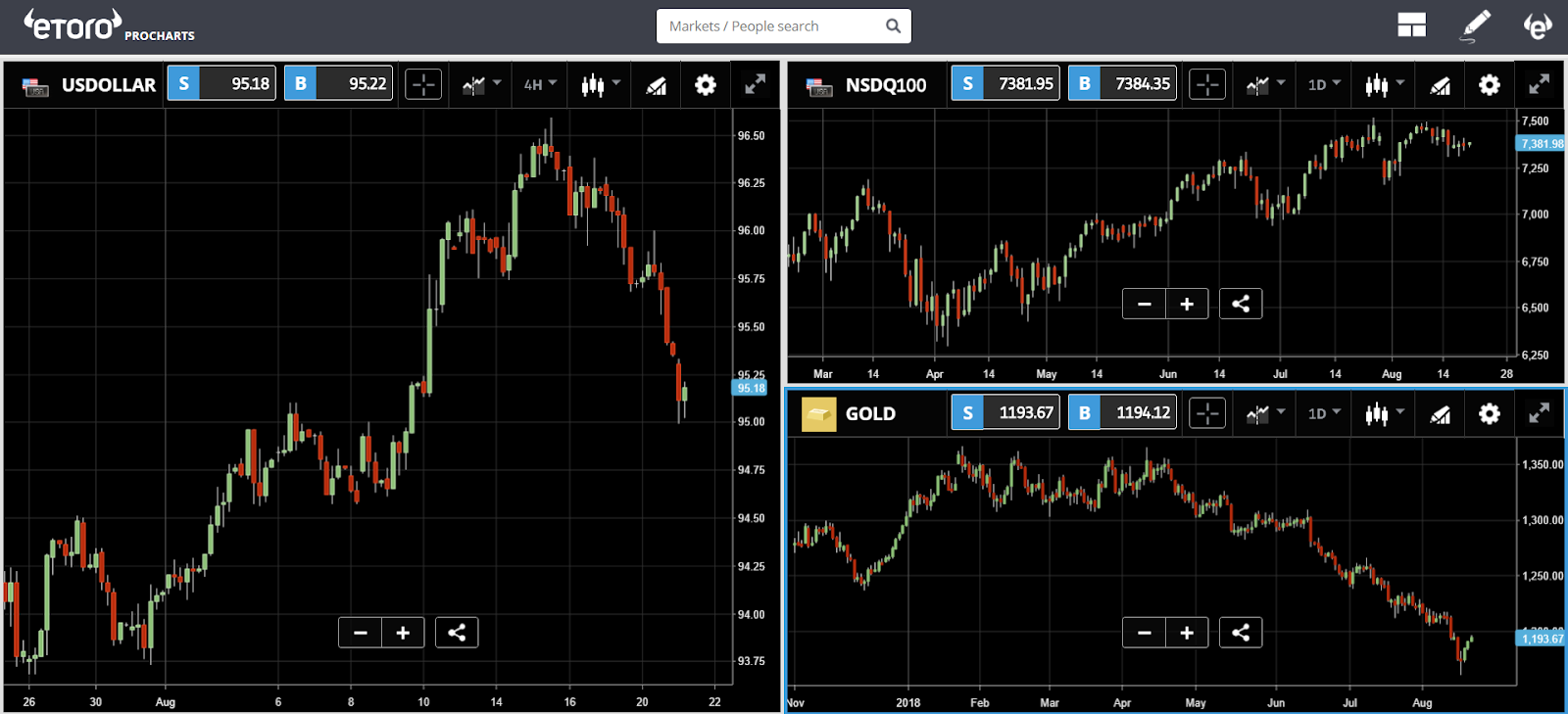1568x714 pixels.
Task: Open NSDQ100 1D timeframe dropdown
Action: point(1324,85)
